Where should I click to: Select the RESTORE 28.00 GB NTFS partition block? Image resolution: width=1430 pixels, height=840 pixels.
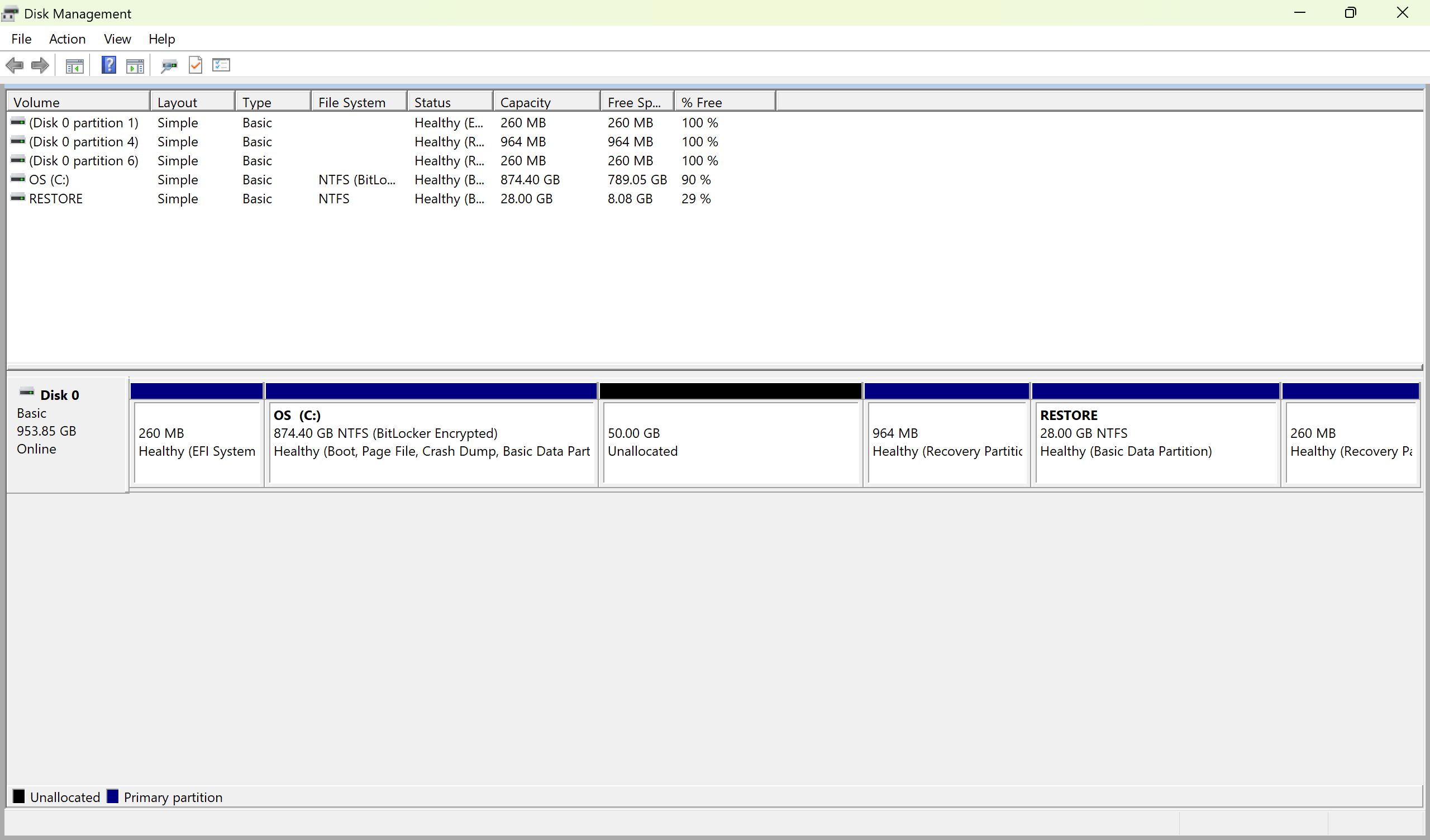(1155, 435)
